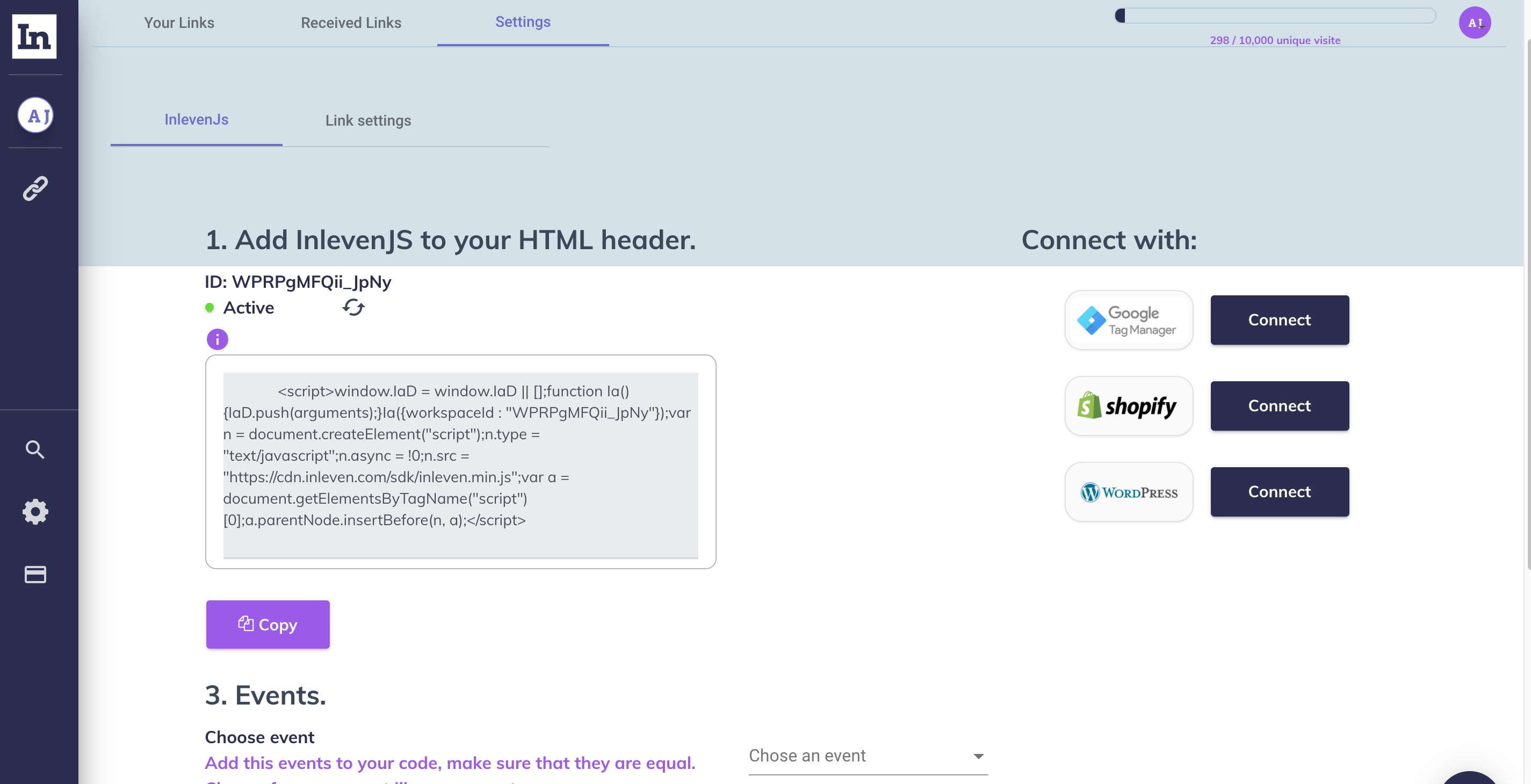
Task: Connect with Google Tag Manager
Action: [1280, 320]
